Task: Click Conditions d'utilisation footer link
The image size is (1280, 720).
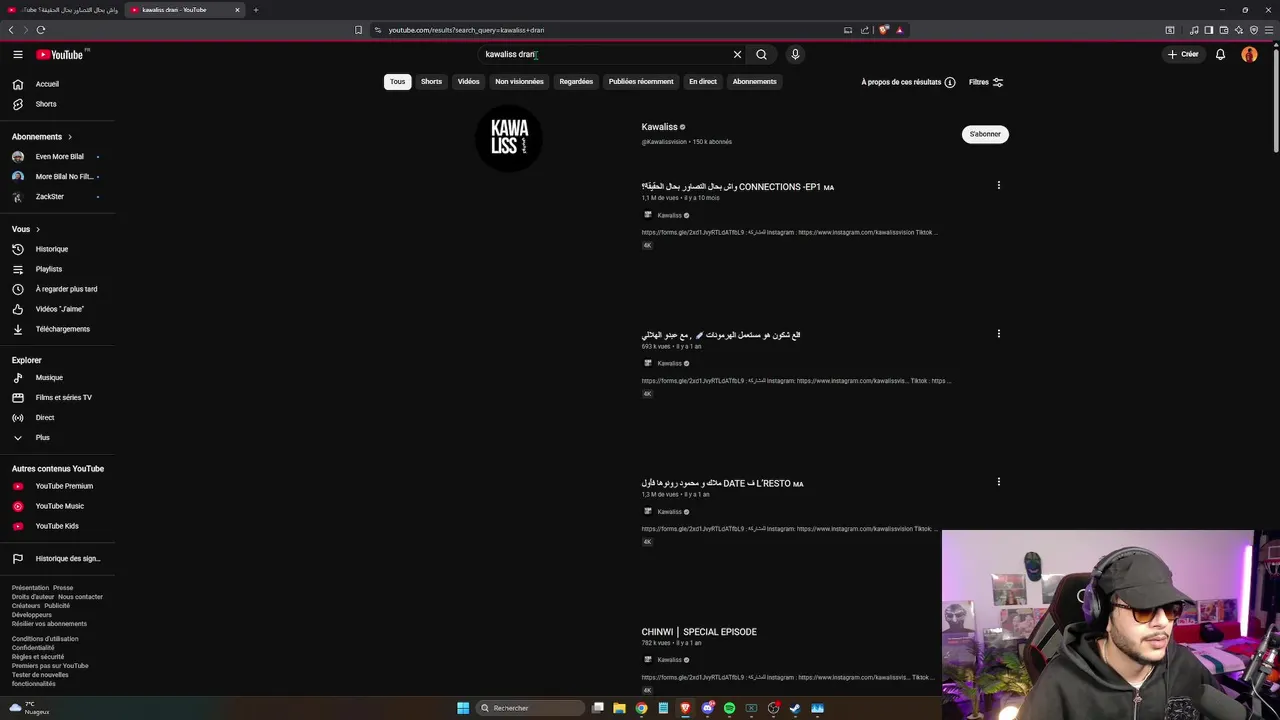Action: coord(45,639)
